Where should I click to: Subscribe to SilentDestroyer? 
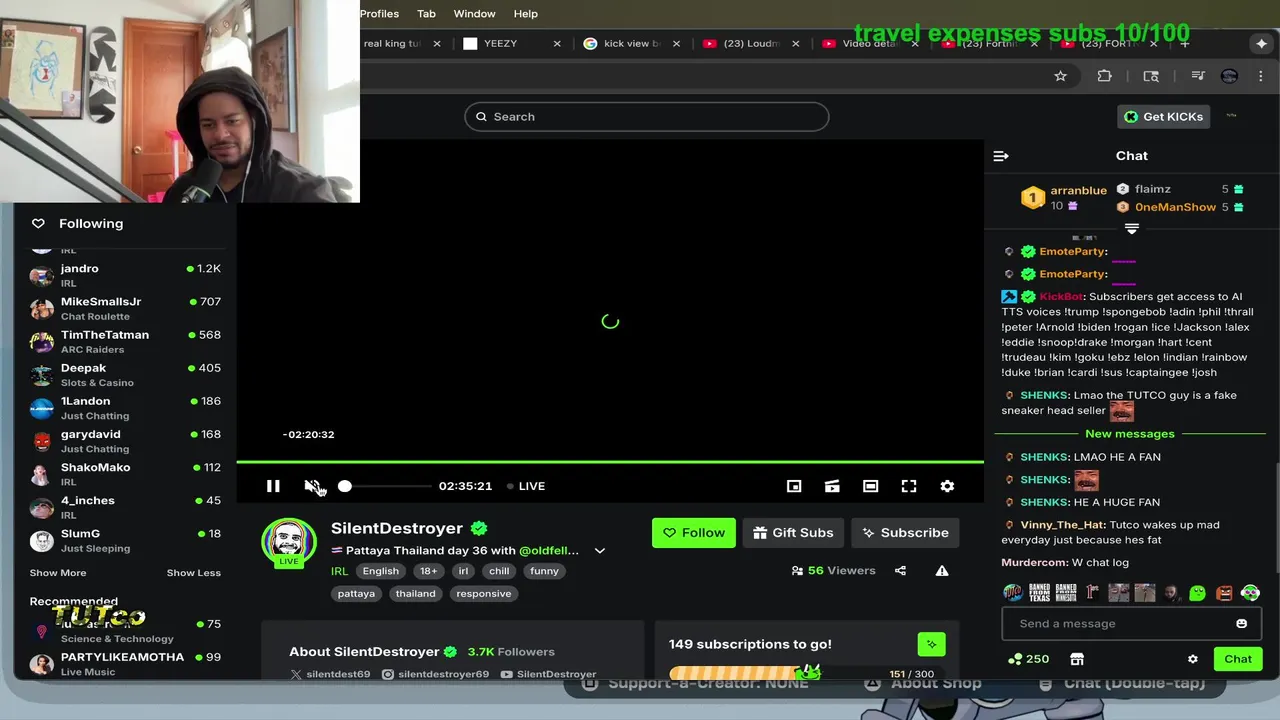(905, 533)
